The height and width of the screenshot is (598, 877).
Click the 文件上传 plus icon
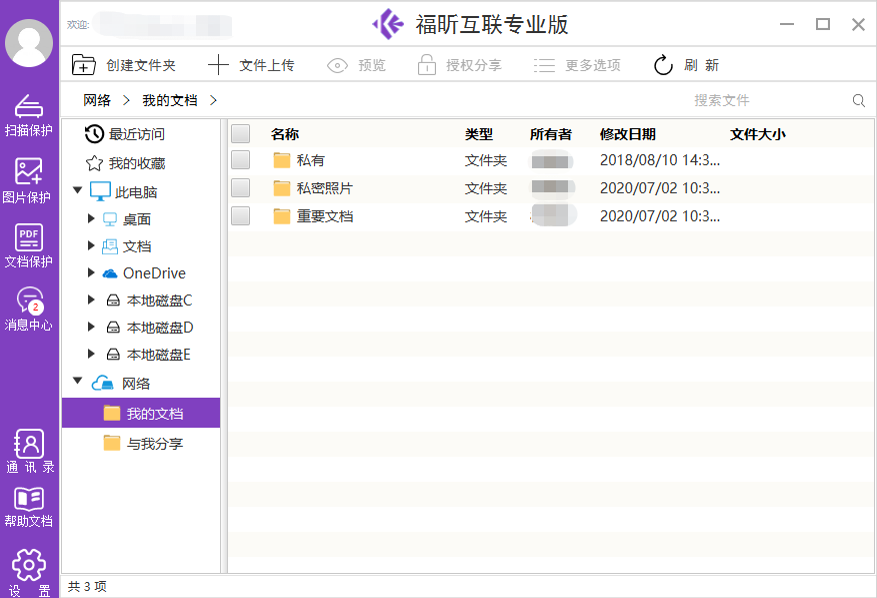pos(218,65)
